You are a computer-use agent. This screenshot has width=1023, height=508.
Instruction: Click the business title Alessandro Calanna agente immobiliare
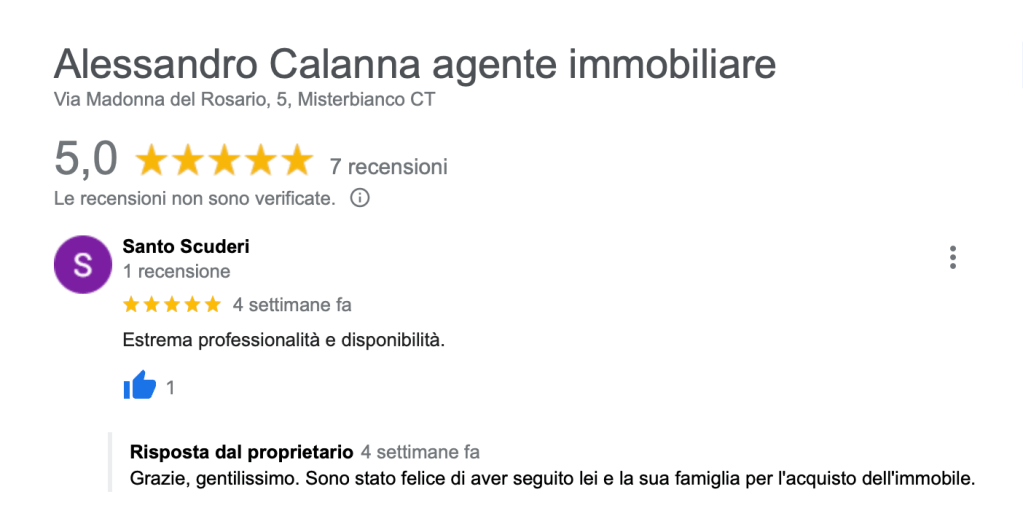tap(414, 65)
